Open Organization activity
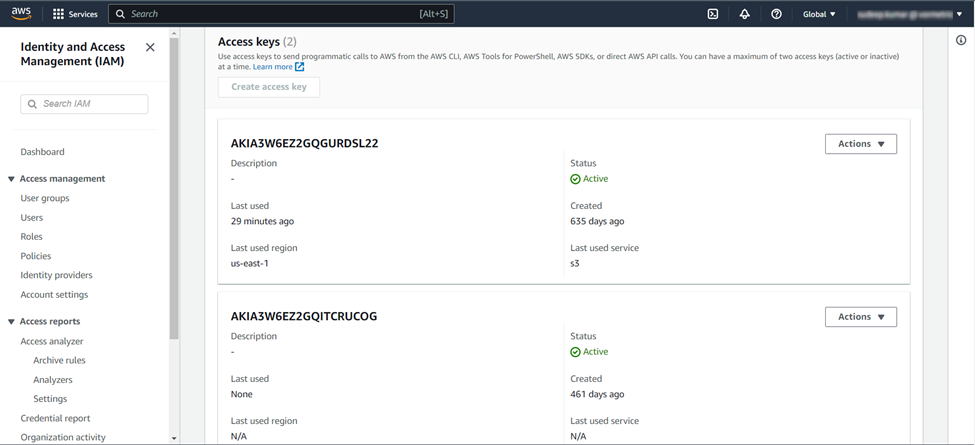This screenshot has height=445, width=975. (x=63, y=438)
